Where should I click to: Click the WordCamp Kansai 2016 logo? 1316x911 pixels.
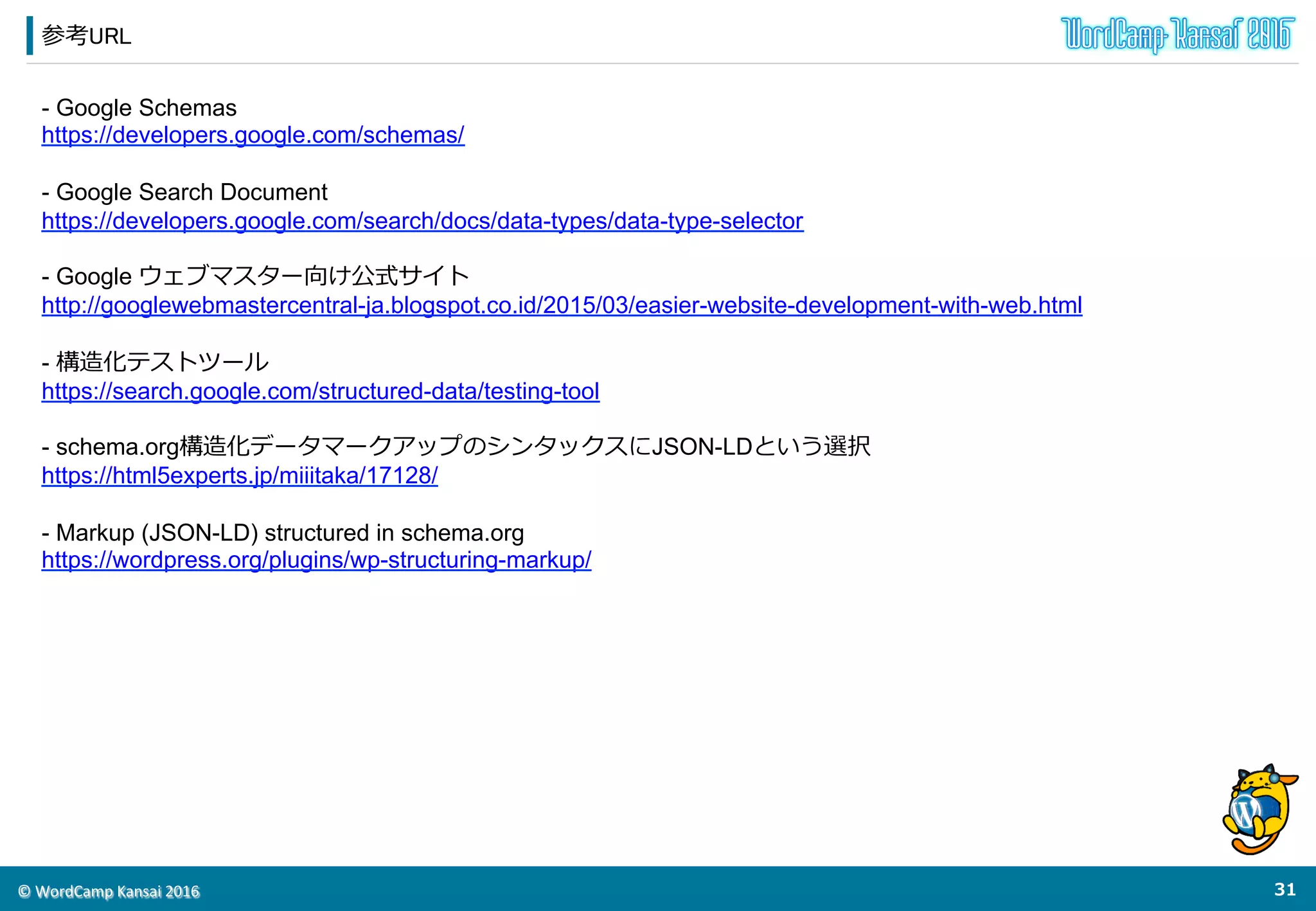[1177, 35]
